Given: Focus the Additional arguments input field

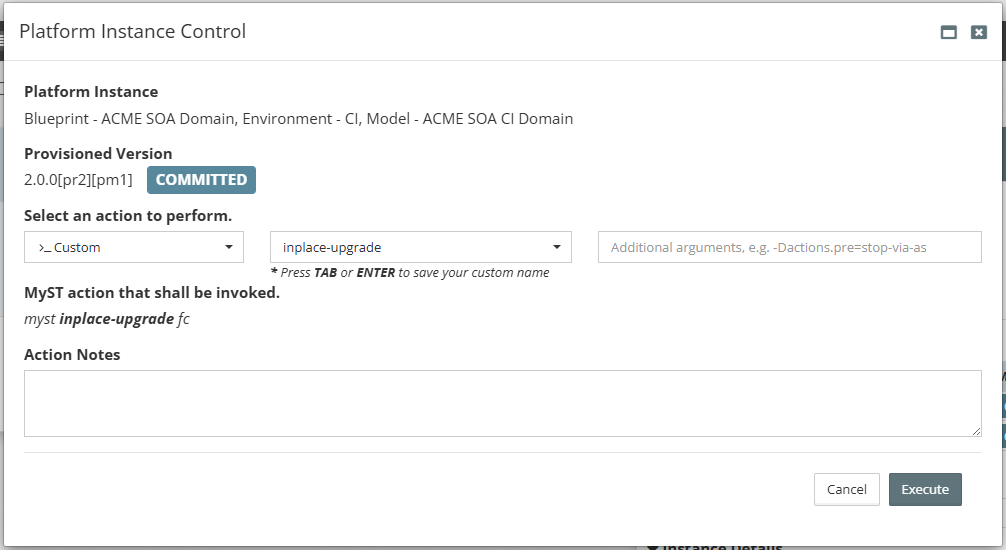Looking at the screenshot, I should [x=789, y=247].
